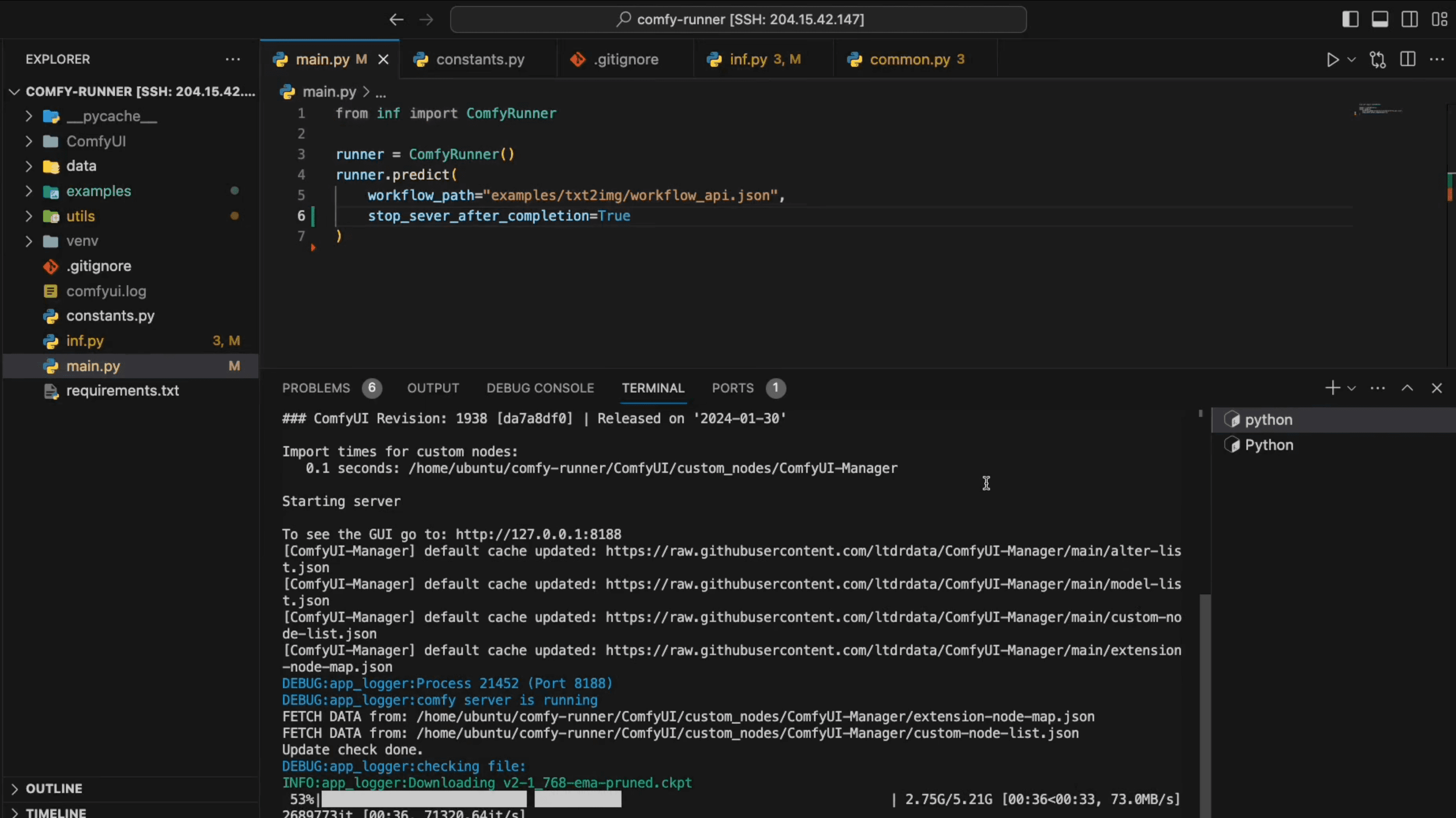Viewport: 1456px width, 818px height.
Task: Click the terminal vertical scrollbar
Action: pos(1205,706)
